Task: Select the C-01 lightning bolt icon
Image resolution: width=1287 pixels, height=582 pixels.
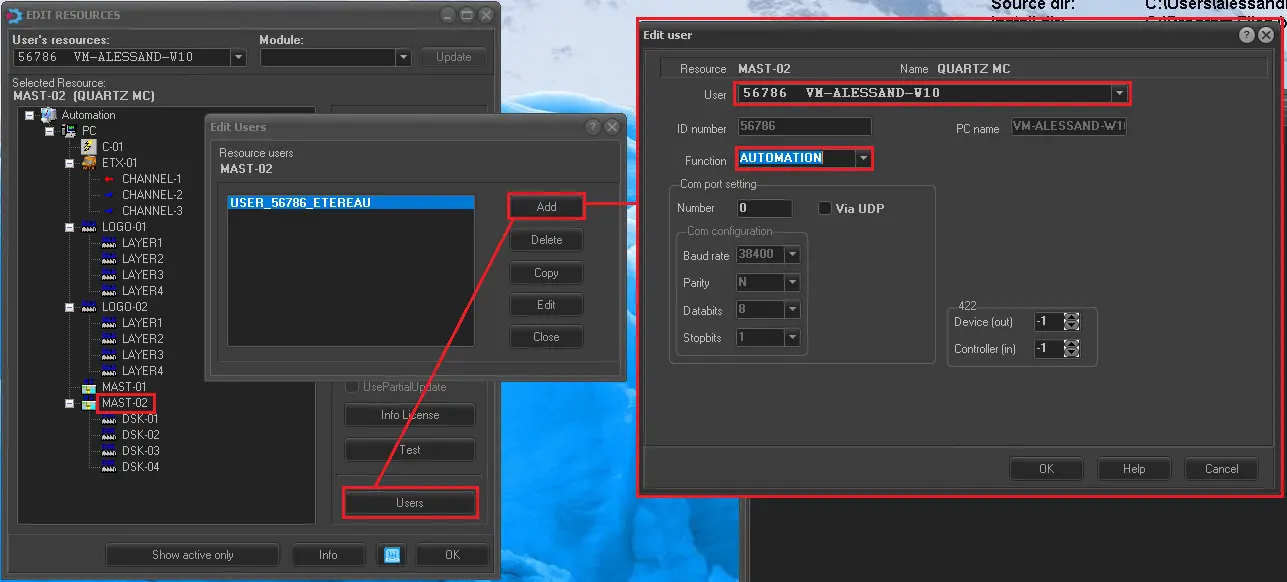Action: (x=89, y=147)
